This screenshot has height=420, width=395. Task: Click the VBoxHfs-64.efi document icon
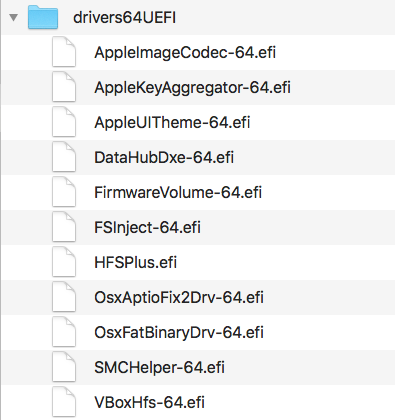pyautogui.click(x=64, y=402)
